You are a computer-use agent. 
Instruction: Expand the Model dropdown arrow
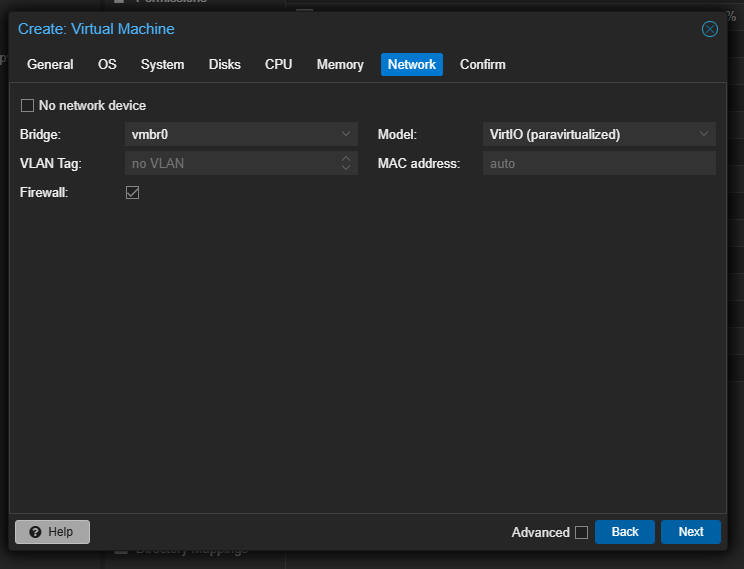click(x=704, y=134)
